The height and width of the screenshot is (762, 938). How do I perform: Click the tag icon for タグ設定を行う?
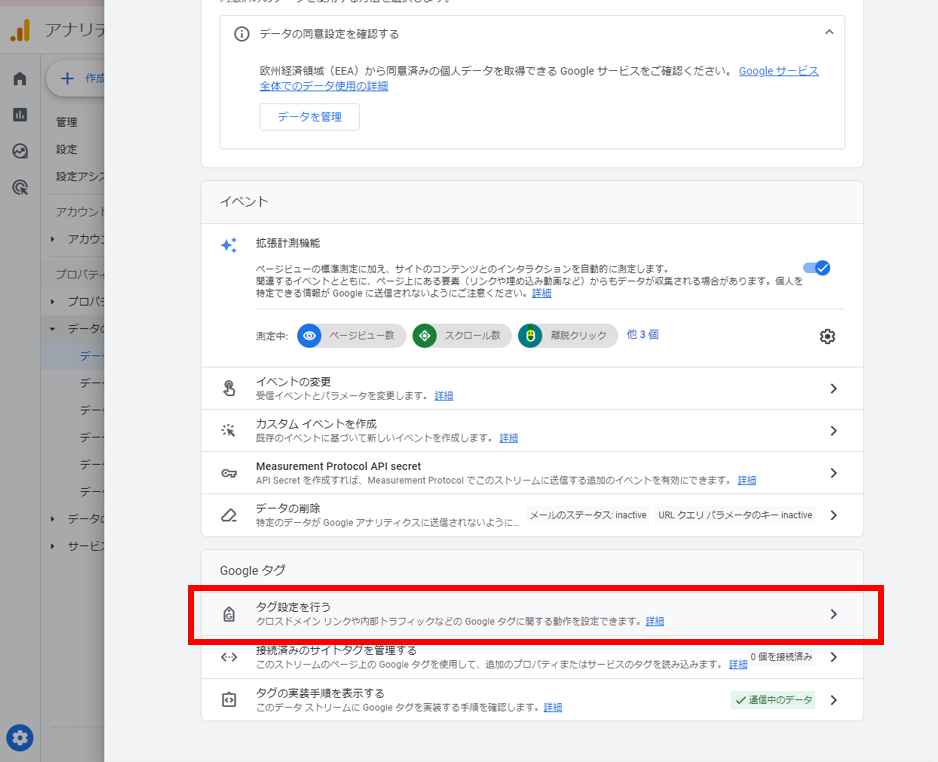point(229,614)
